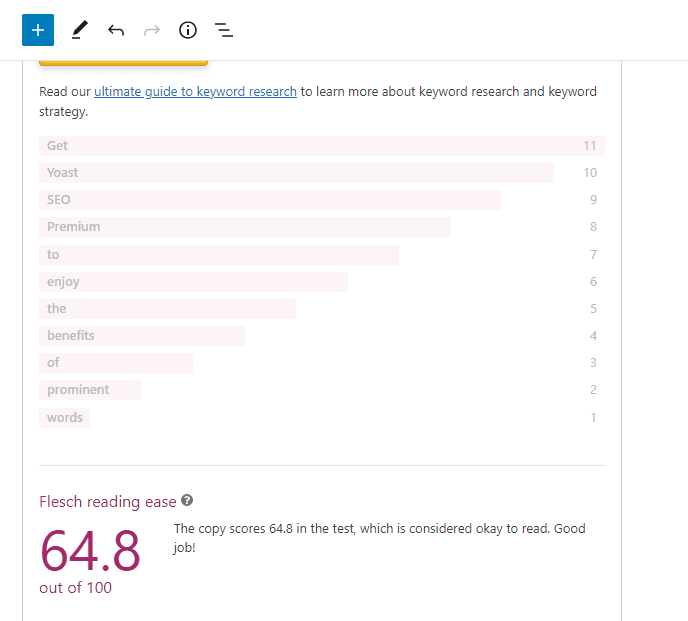Click the Flesch reading ease heading
This screenshot has height=621, width=688.
108,502
